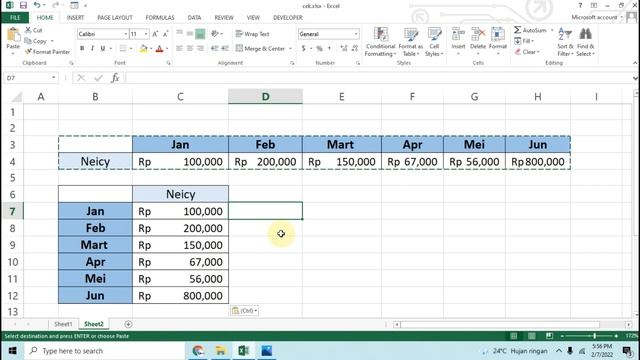Viewport: 640px width, 360px height.
Task: Open the borders dropdown arrow
Action: [x=131, y=49]
